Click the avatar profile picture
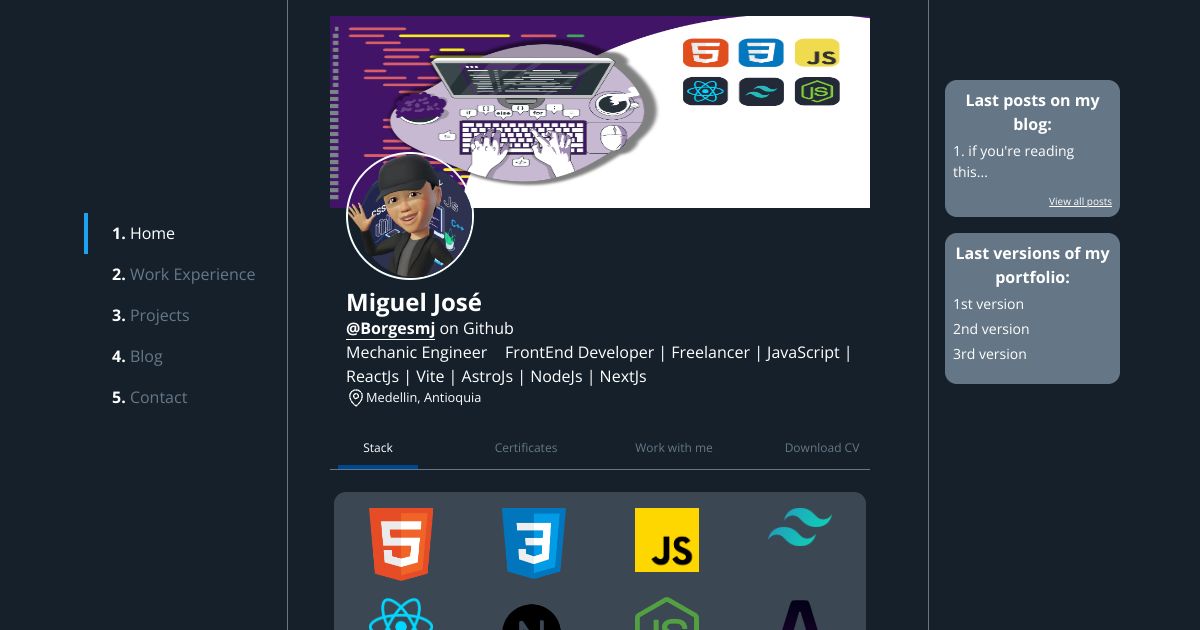 pos(410,216)
